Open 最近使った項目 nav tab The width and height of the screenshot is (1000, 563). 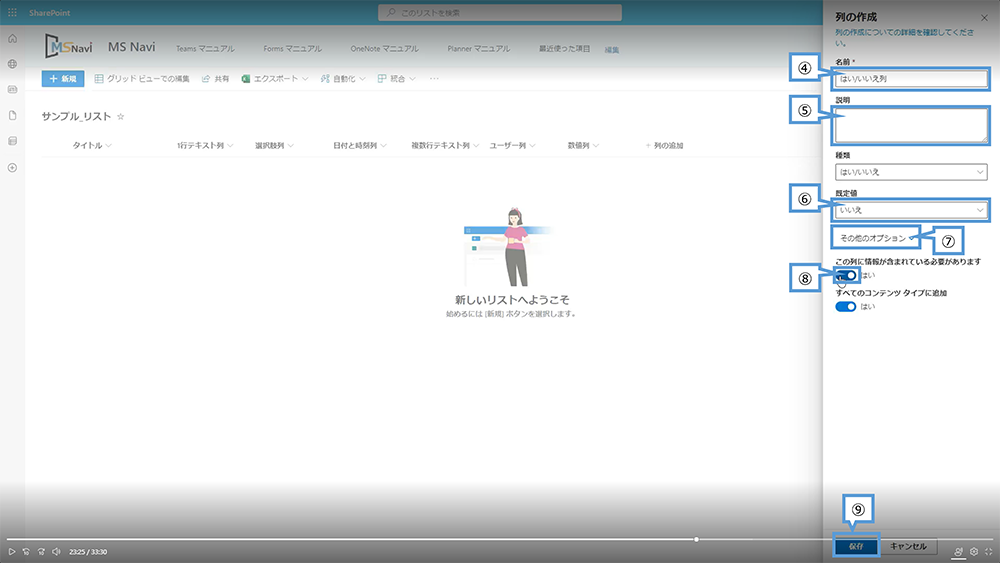tap(564, 48)
